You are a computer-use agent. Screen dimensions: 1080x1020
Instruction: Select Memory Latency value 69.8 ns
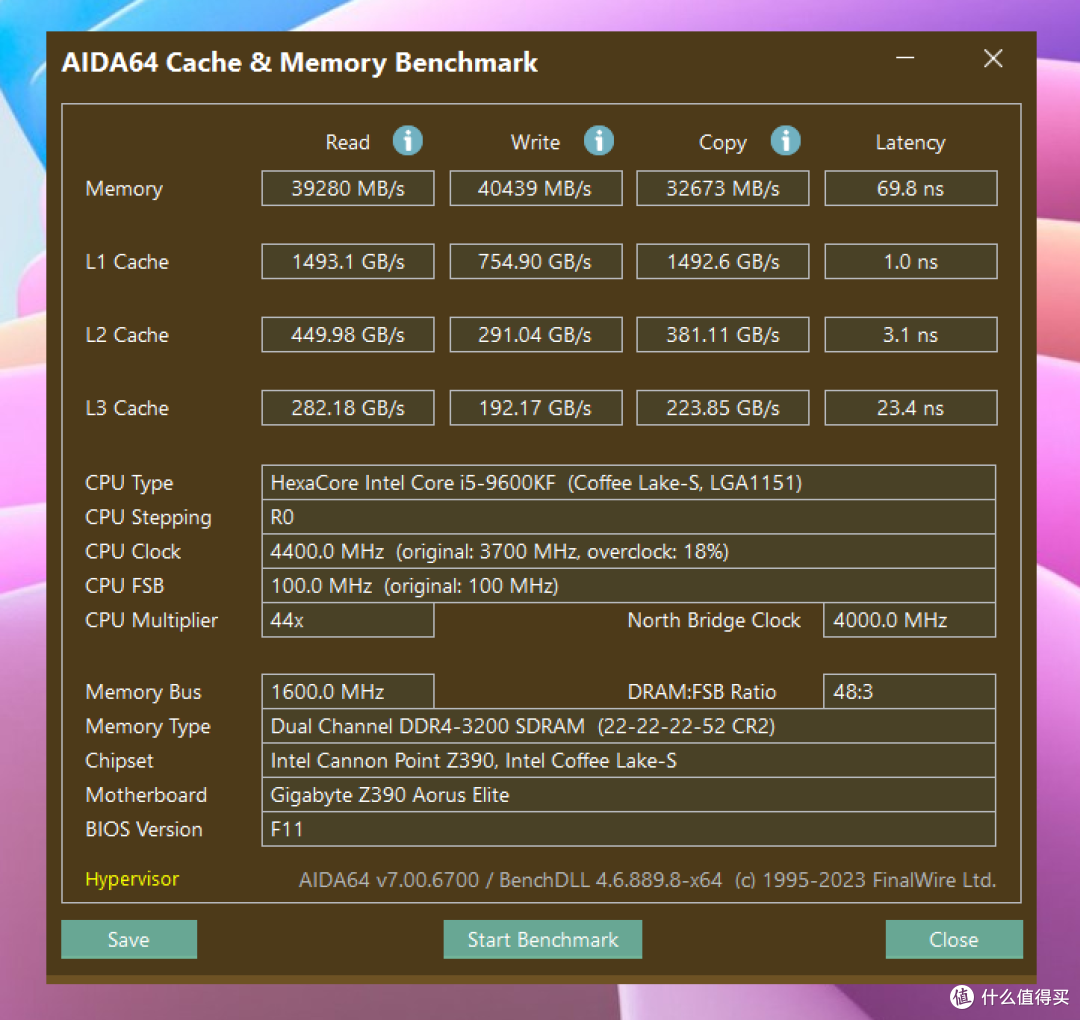[x=911, y=188]
